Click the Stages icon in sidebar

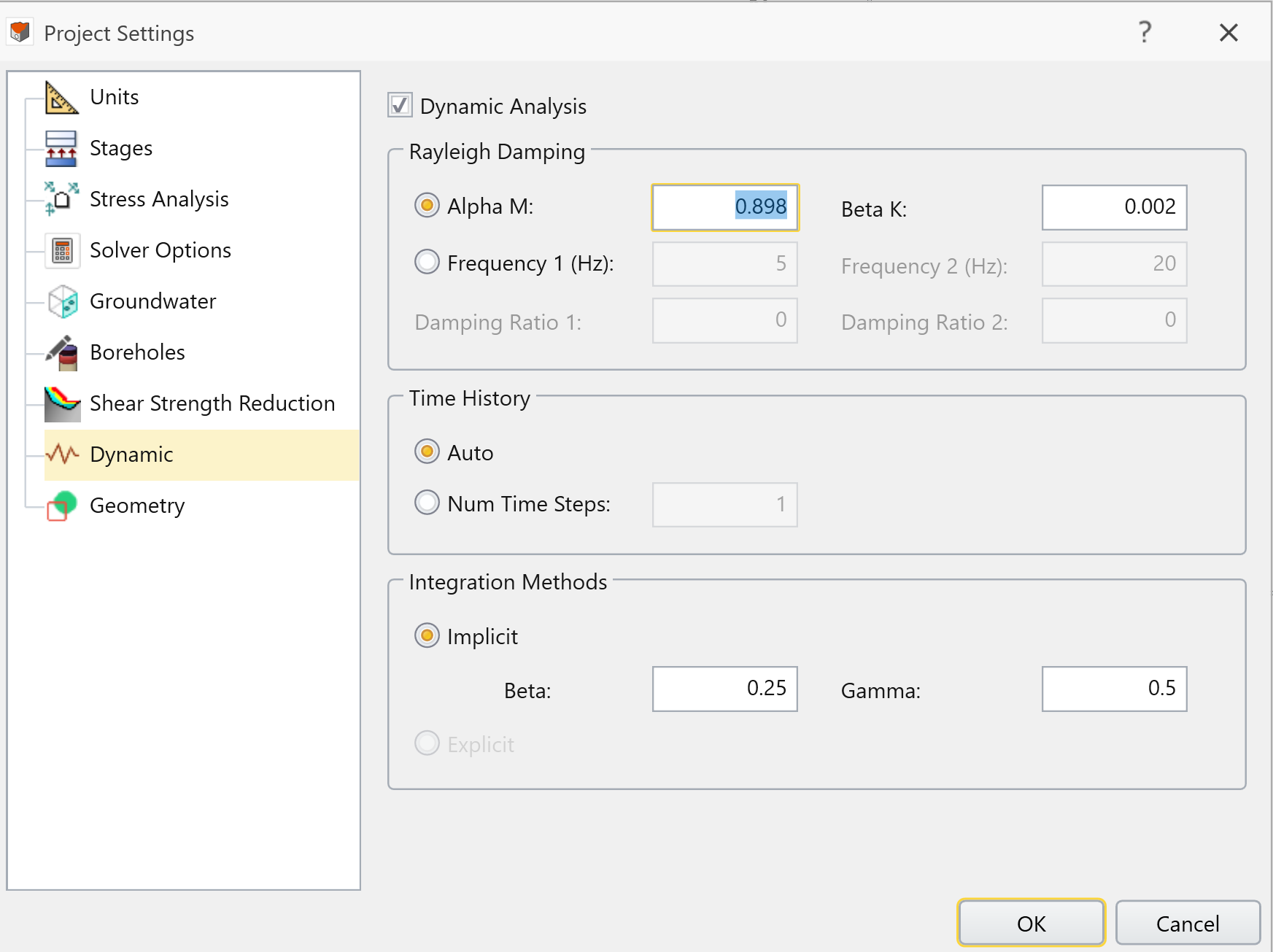click(61, 148)
